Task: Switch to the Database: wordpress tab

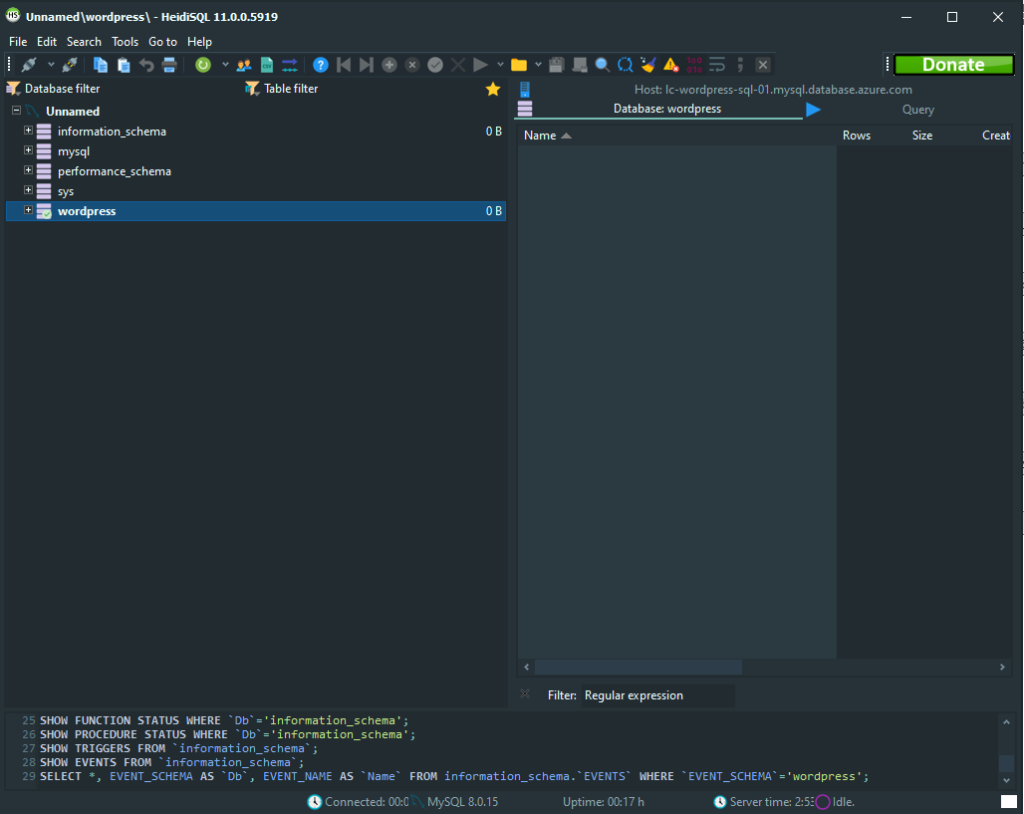Action: [x=667, y=109]
